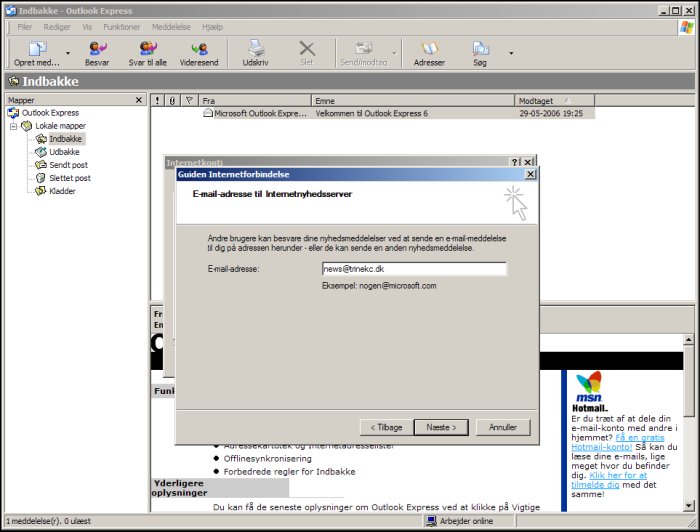Collapse the Lokale mapper tree node
Viewport: 700px width, 532px height.
[x=14, y=126]
